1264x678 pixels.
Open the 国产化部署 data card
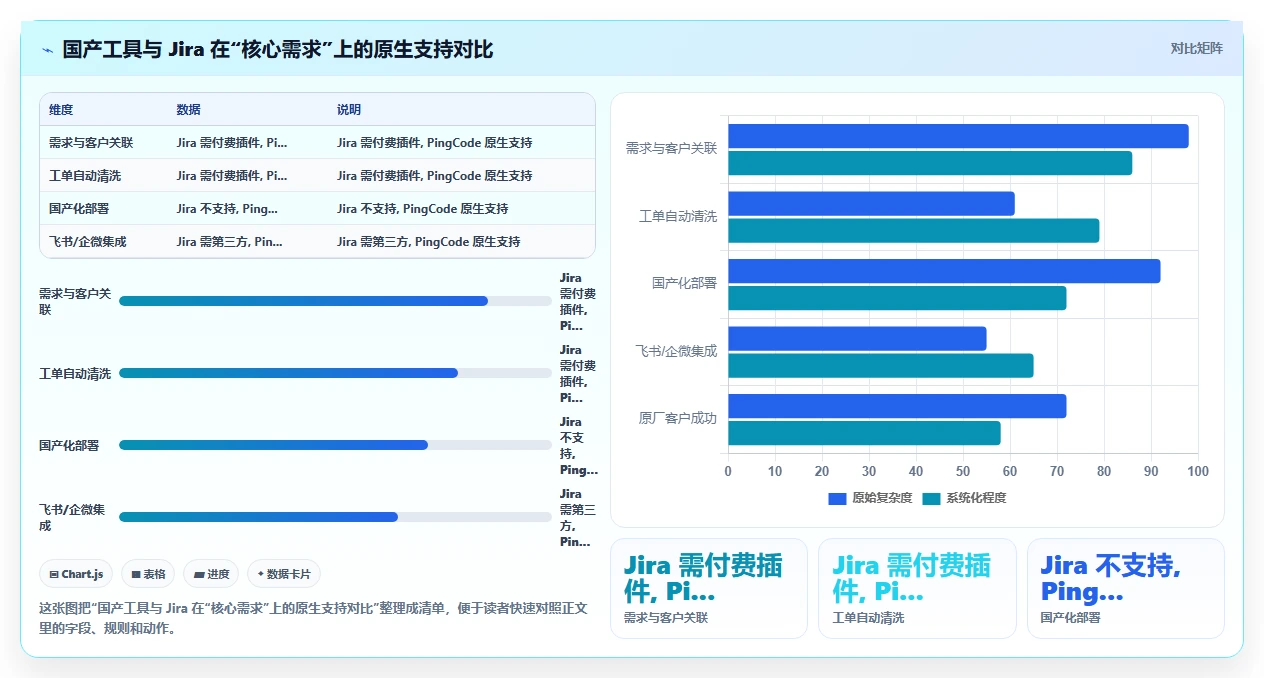point(1126,588)
